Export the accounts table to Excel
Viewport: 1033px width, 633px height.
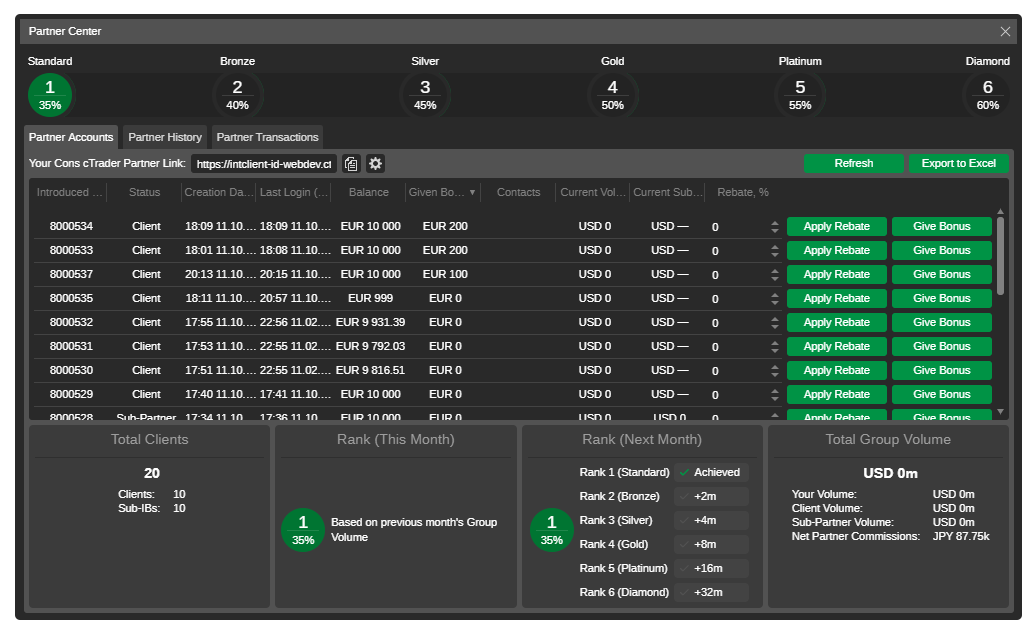click(x=959, y=163)
